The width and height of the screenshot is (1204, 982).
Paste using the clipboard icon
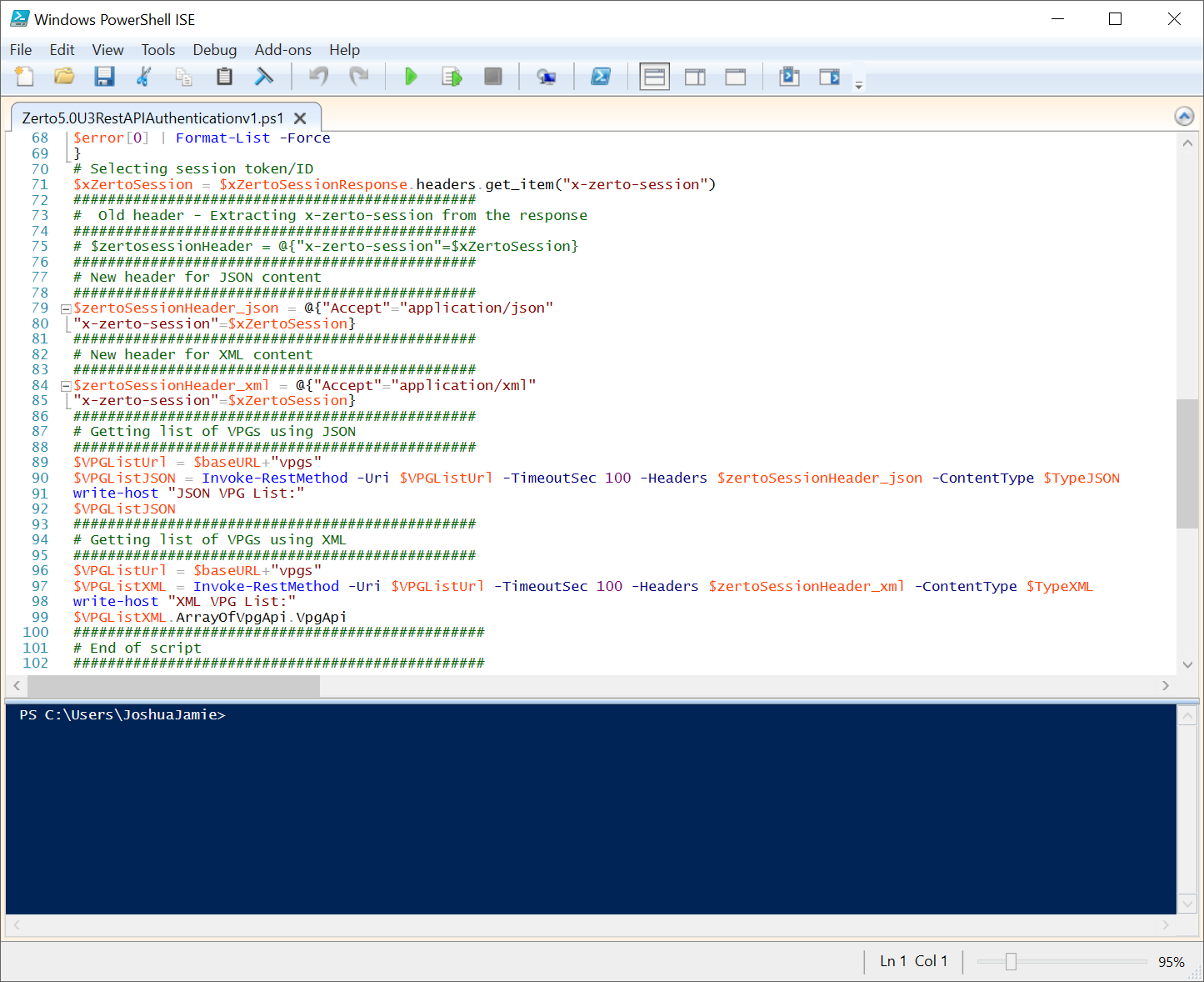pyautogui.click(x=224, y=77)
